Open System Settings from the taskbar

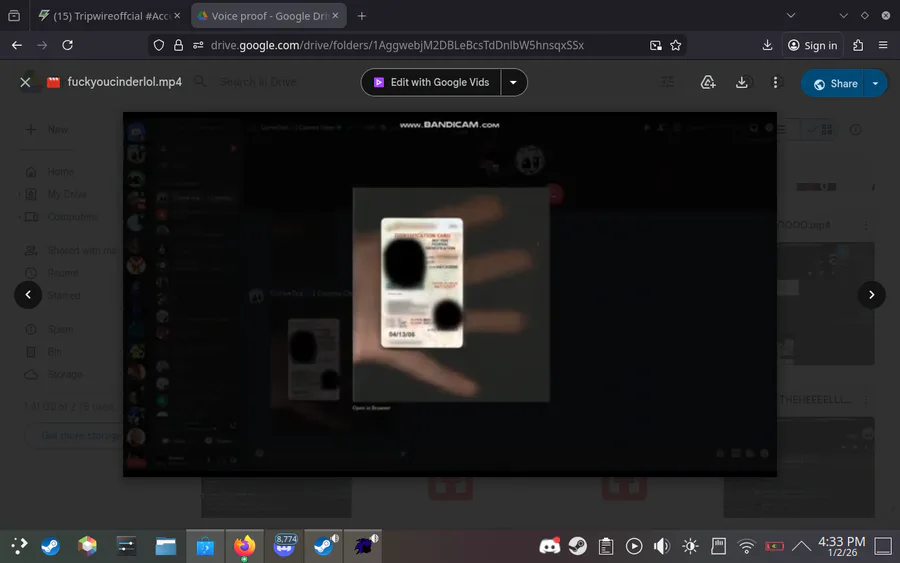click(x=126, y=546)
